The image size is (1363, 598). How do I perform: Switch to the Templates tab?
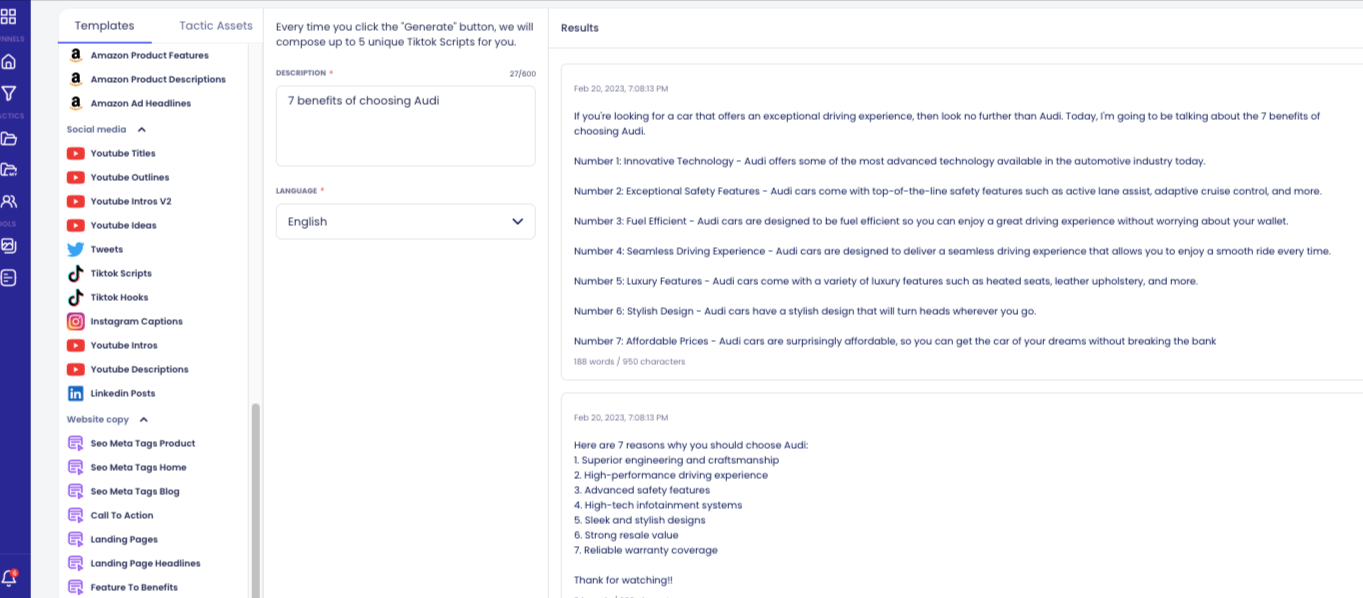point(104,26)
